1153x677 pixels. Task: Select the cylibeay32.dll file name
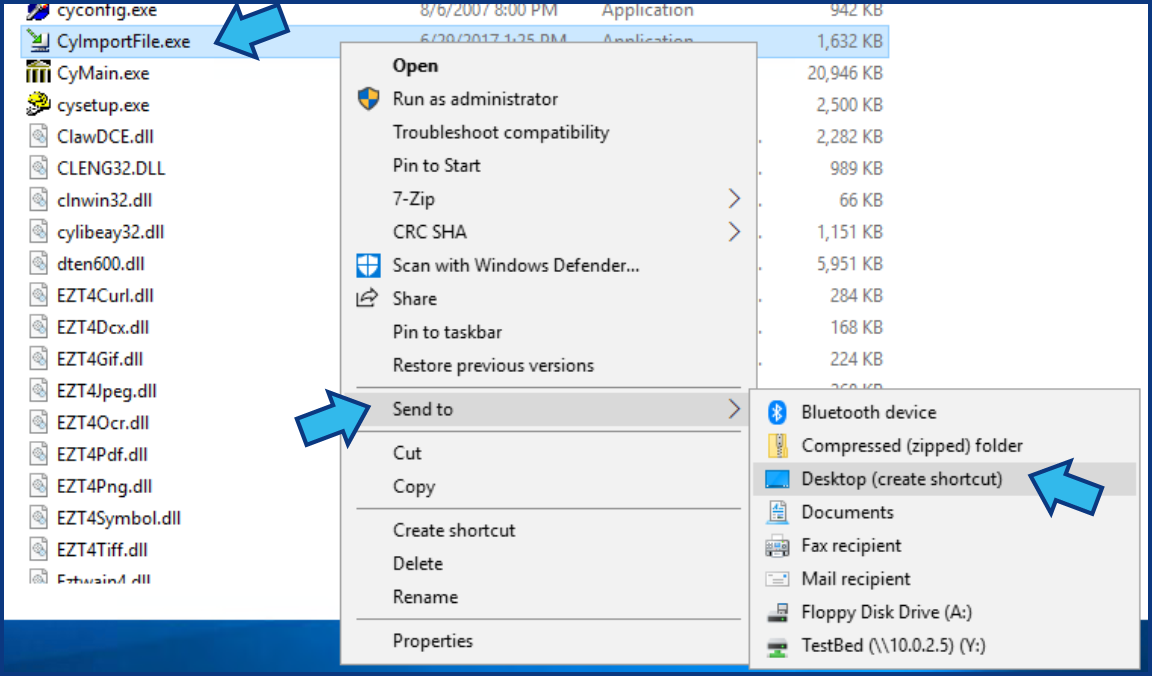(x=110, y=232)
